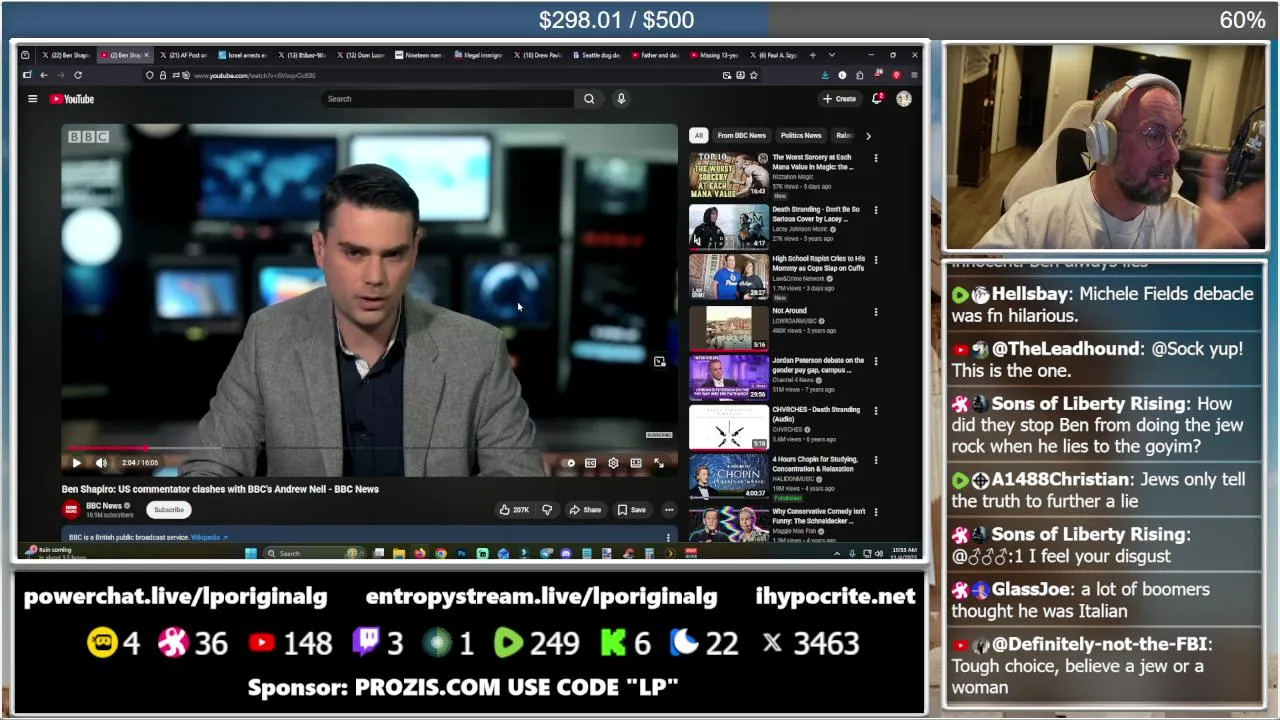Open a new browser tab with plus
The image size is (1280, 720).
(x=813, y=55)
